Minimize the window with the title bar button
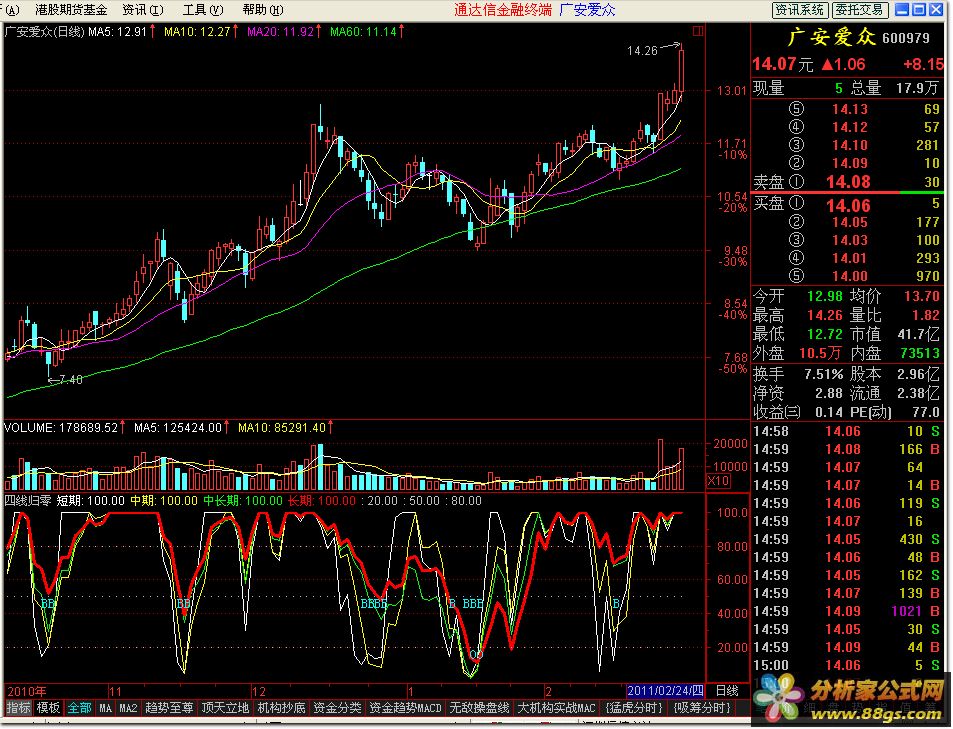Screen dimensions: 953x729 (x=903, y=9)
